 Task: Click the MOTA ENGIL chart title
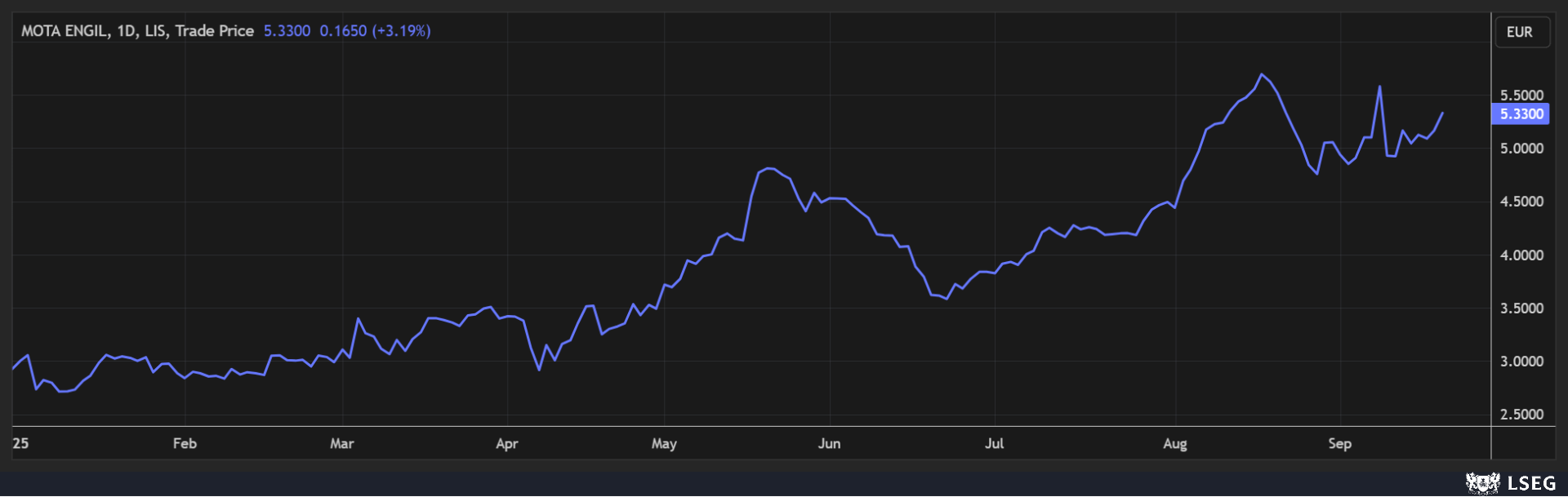[137, 31]
